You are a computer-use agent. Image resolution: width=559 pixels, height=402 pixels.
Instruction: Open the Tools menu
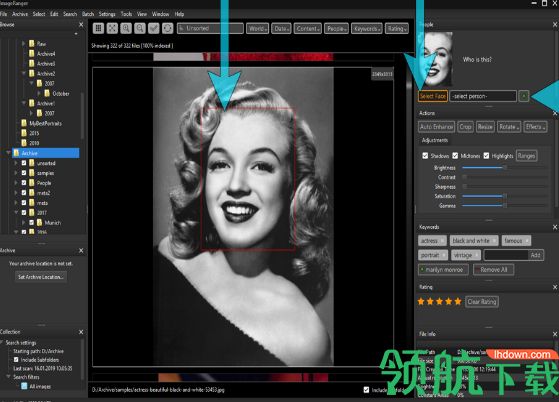(126, 14)
